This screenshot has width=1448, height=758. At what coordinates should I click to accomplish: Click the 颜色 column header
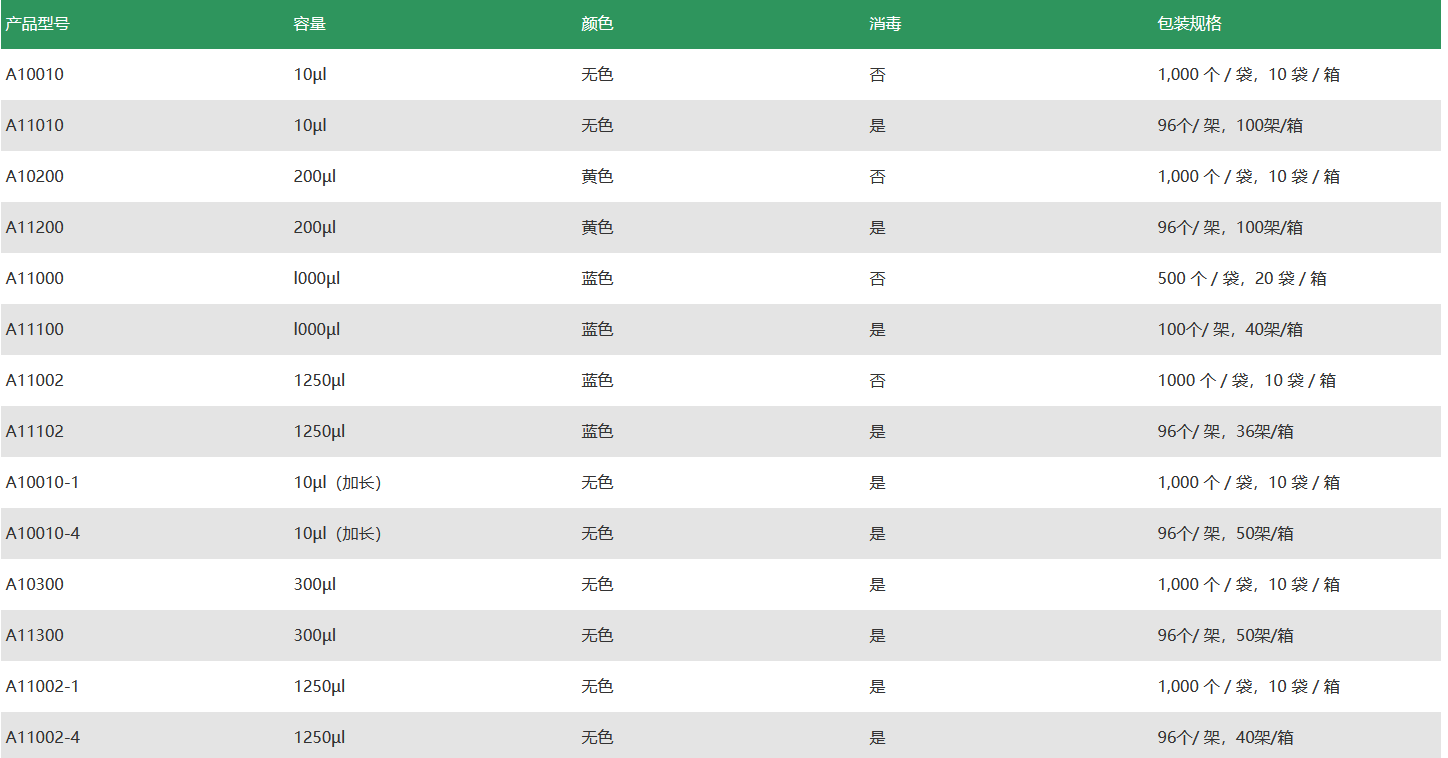597,23
